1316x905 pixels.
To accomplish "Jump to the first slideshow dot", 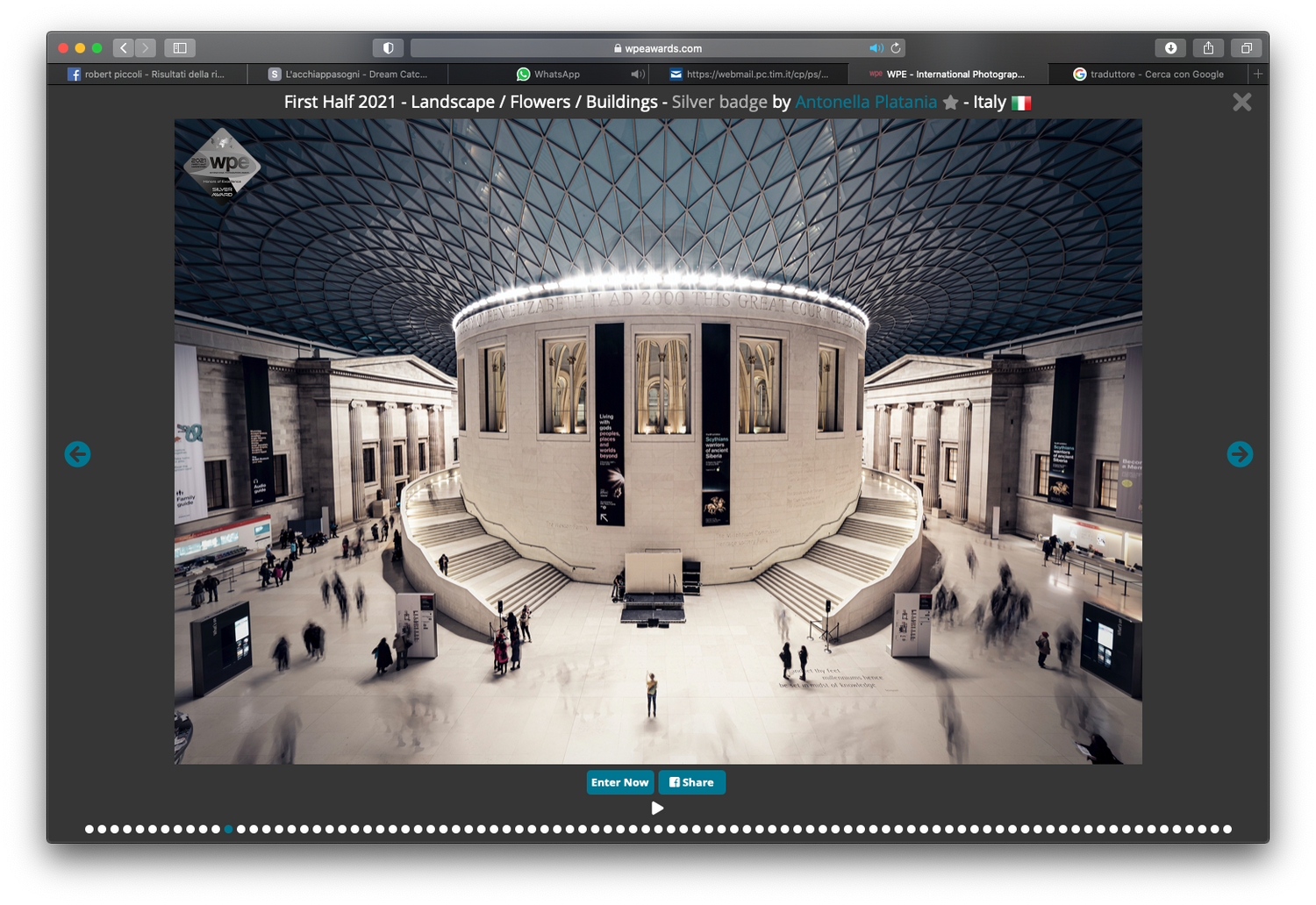I will 89,829.
